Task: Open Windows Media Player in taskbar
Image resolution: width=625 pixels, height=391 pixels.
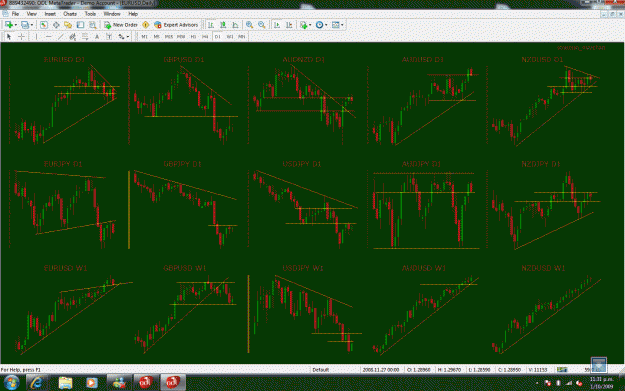Action: pyautogui.click(x=92, y=383)
